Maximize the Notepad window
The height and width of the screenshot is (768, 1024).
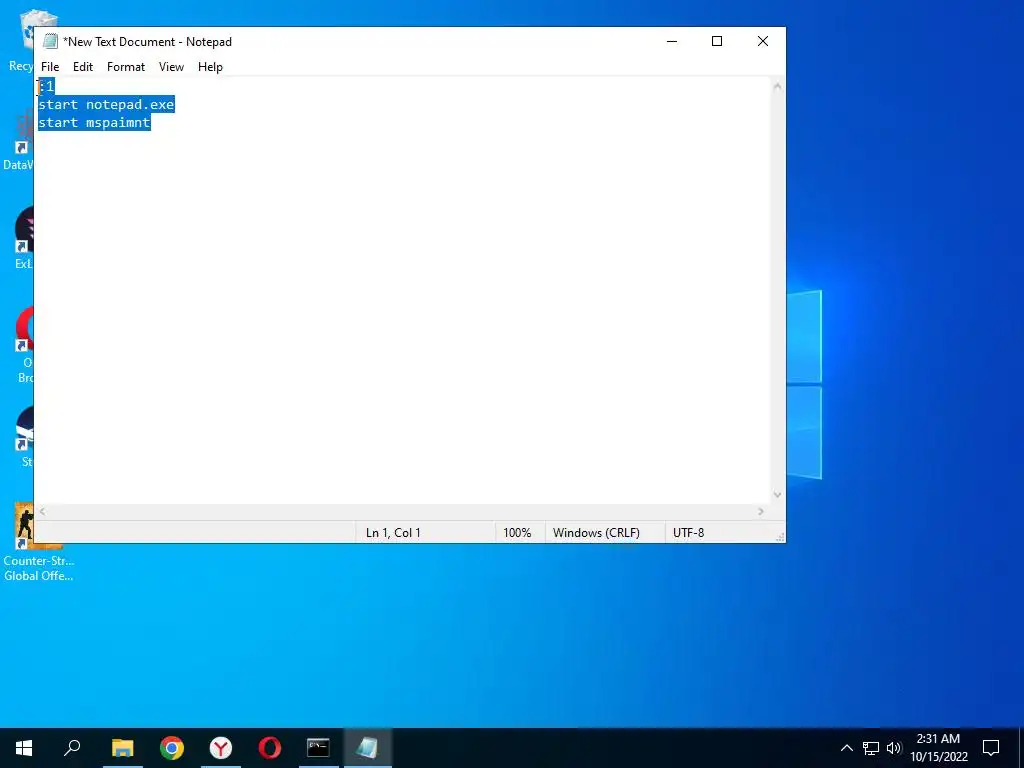click(x=716, y=41)
